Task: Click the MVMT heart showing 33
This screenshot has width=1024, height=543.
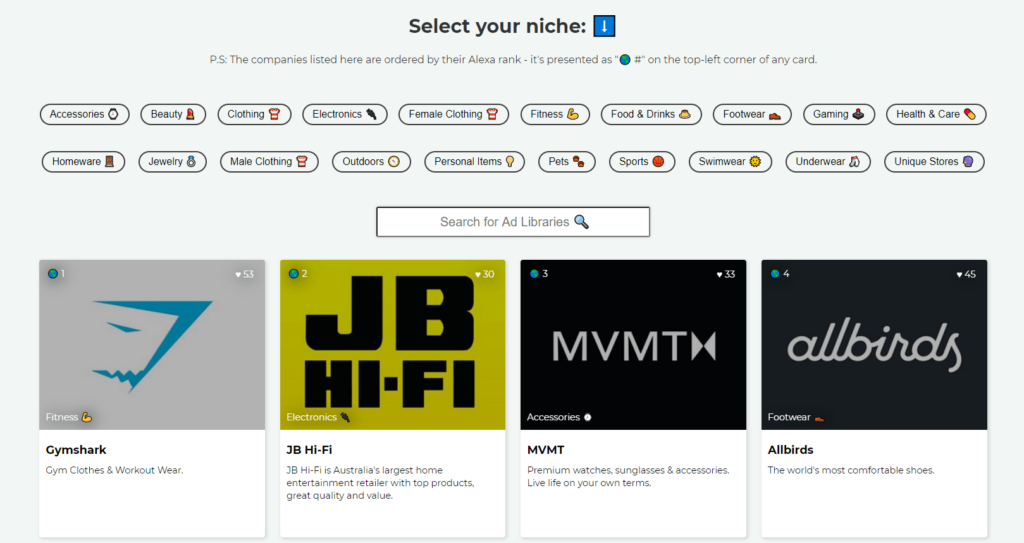Action: point(726,274)
